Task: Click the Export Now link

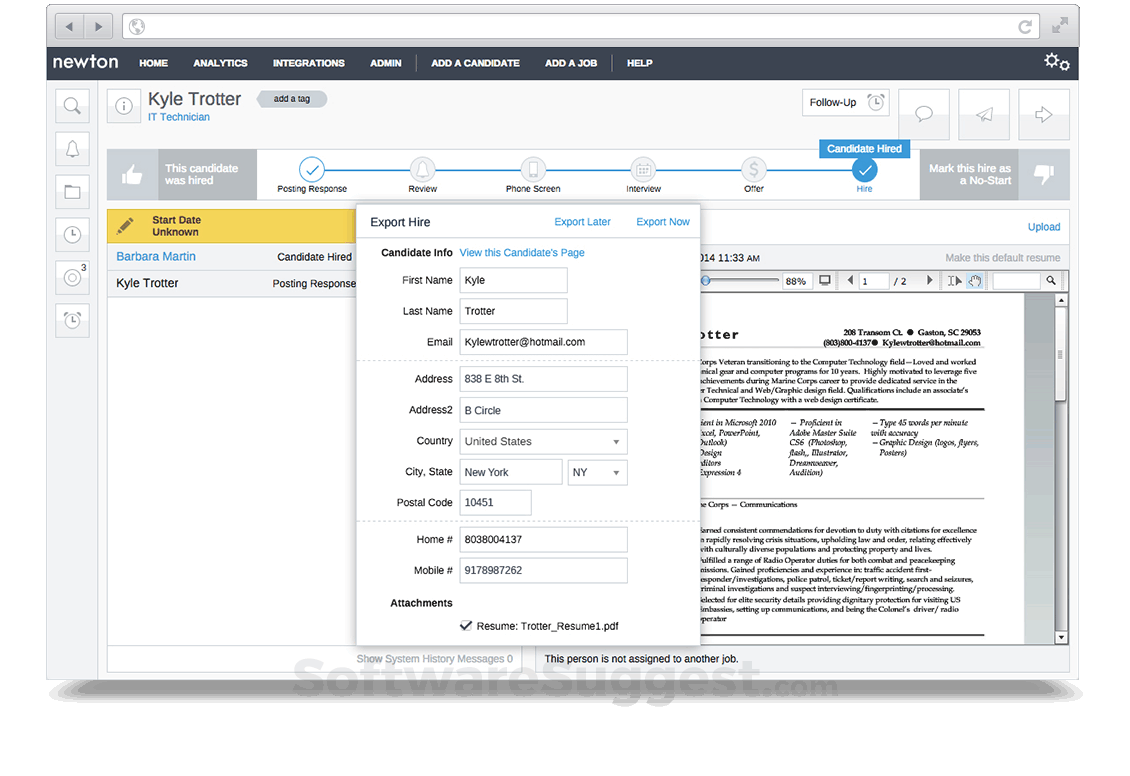Action: click(x=662, y=221)
